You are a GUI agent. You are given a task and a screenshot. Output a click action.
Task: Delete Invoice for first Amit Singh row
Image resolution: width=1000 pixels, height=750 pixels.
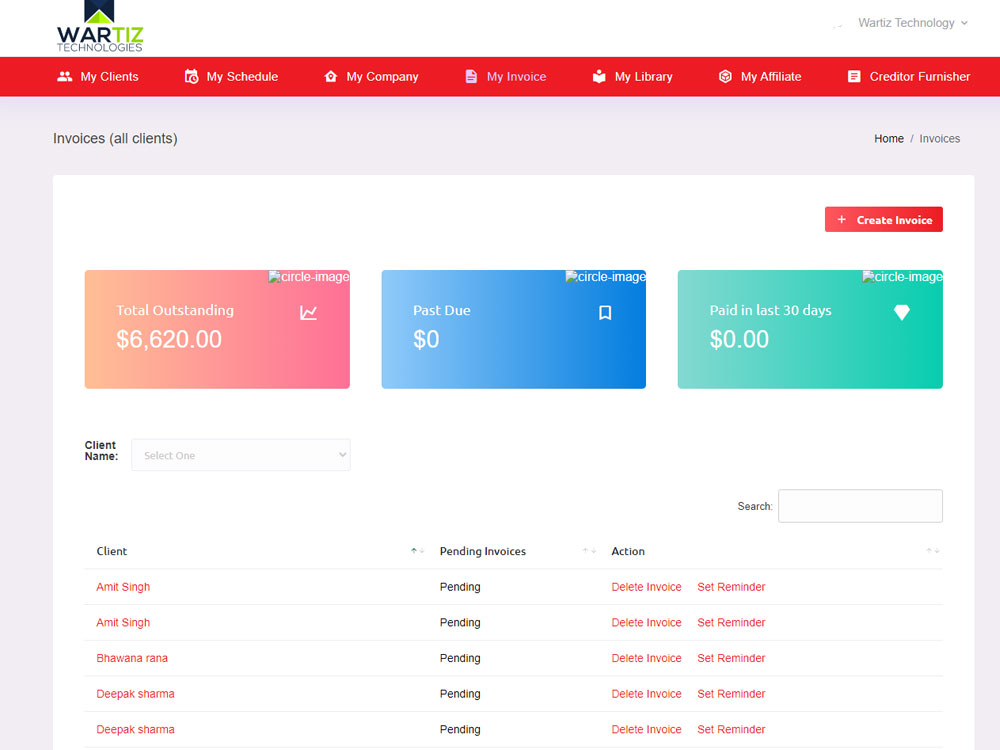click(646, 587)
